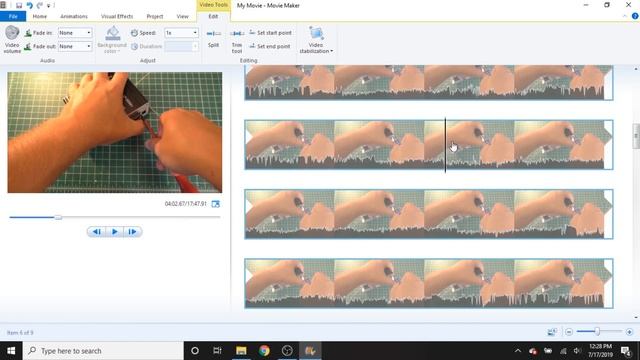Click the Duration field

pyautogui.click(x=181, y=46)
